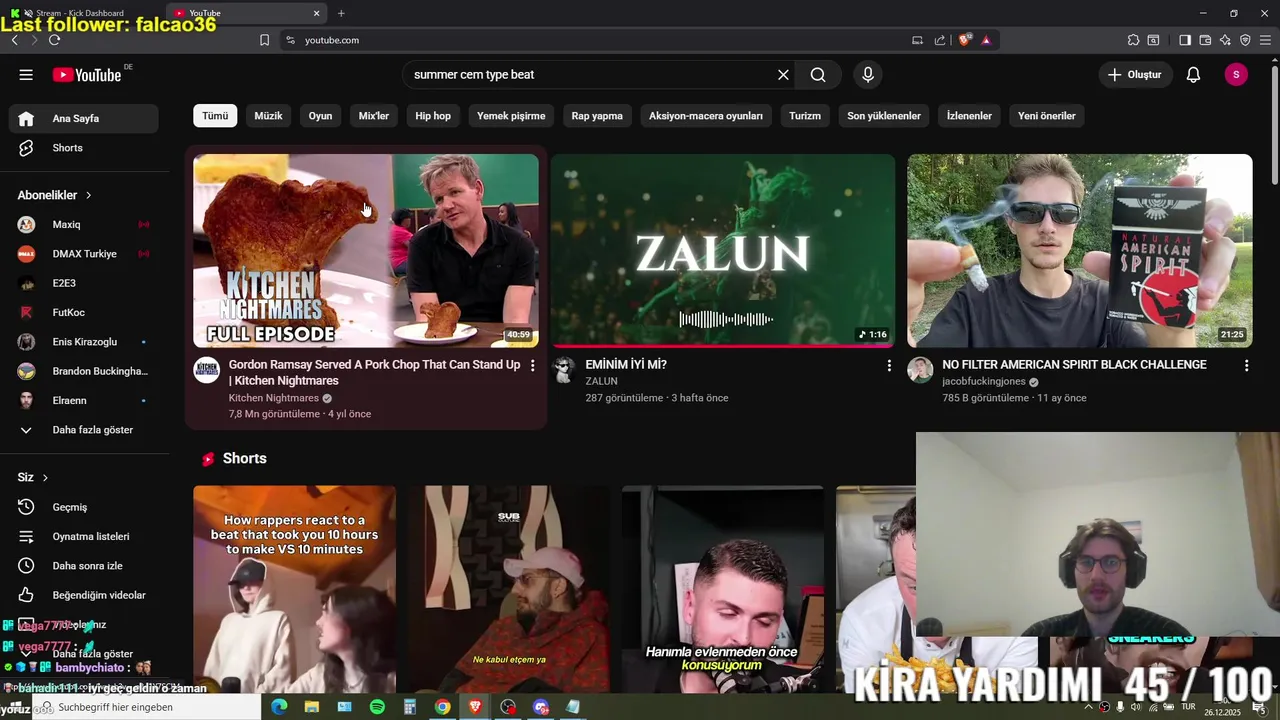The width and height of the screenshot is (1280, 720).
Task: Open Shorts in the sidebar
Action: pos(84,148)
